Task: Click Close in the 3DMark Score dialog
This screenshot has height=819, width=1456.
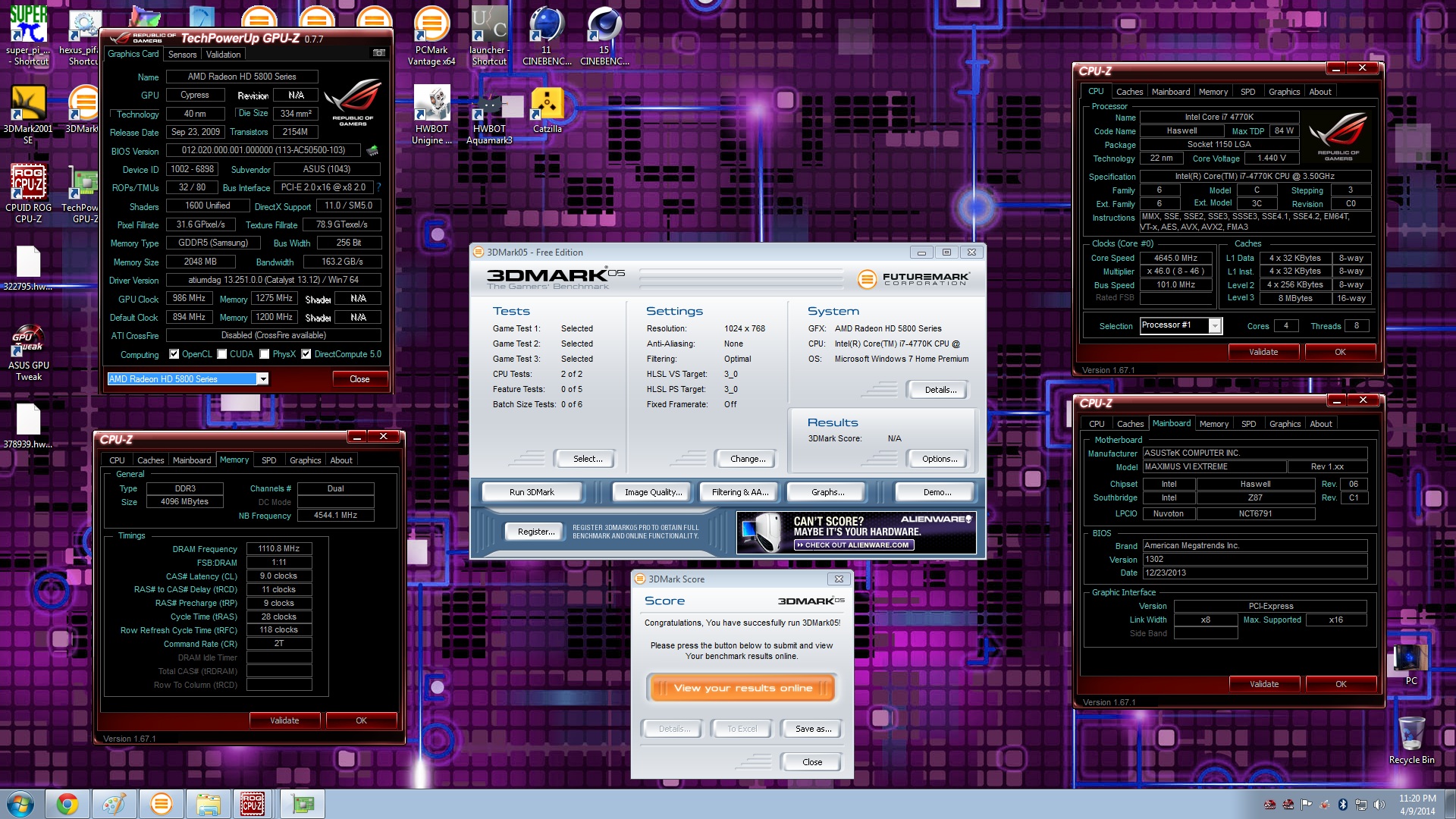Action: (x=812, y=762)
